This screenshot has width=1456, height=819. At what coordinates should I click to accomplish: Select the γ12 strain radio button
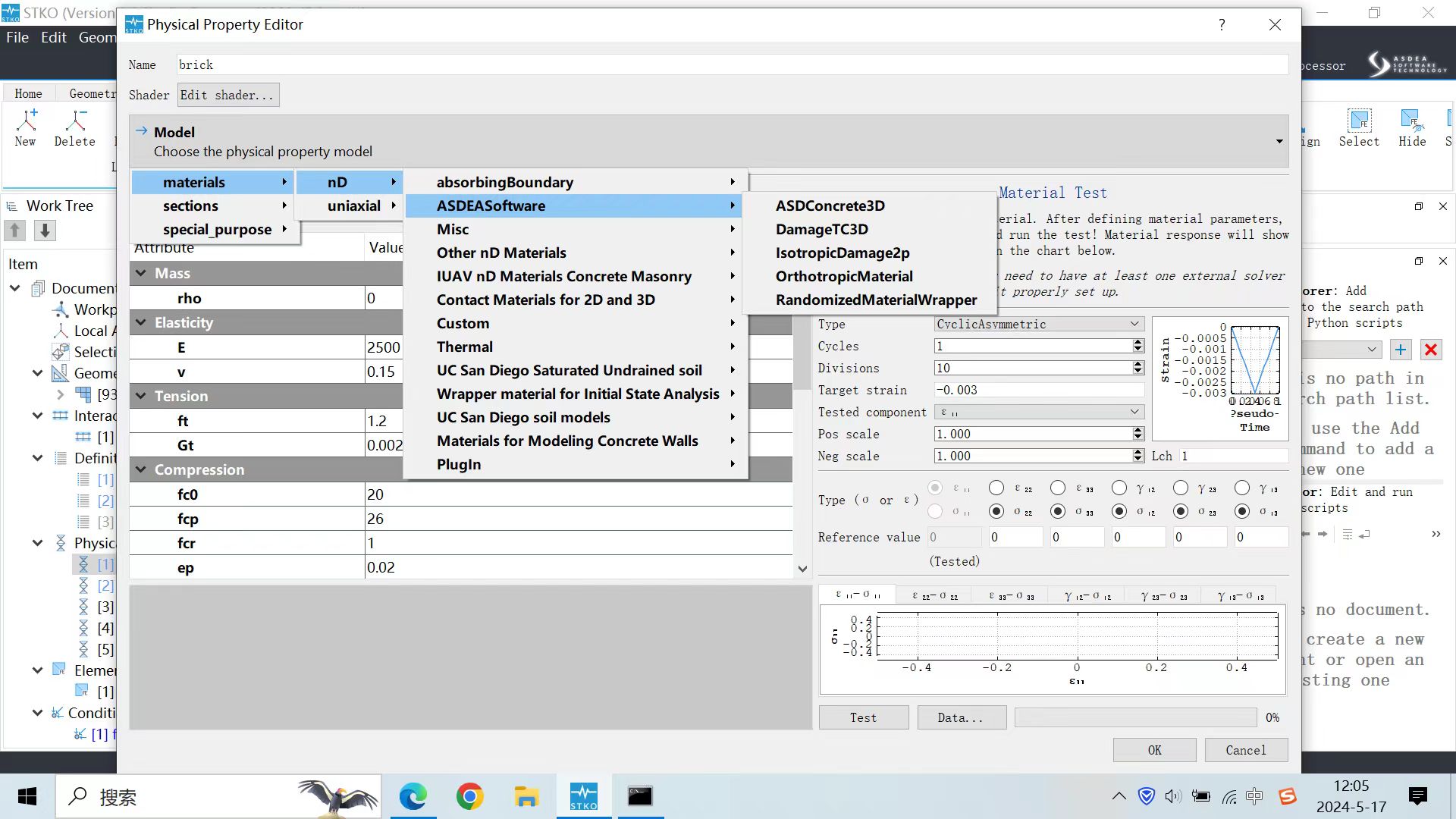(x=1119, y=488)
